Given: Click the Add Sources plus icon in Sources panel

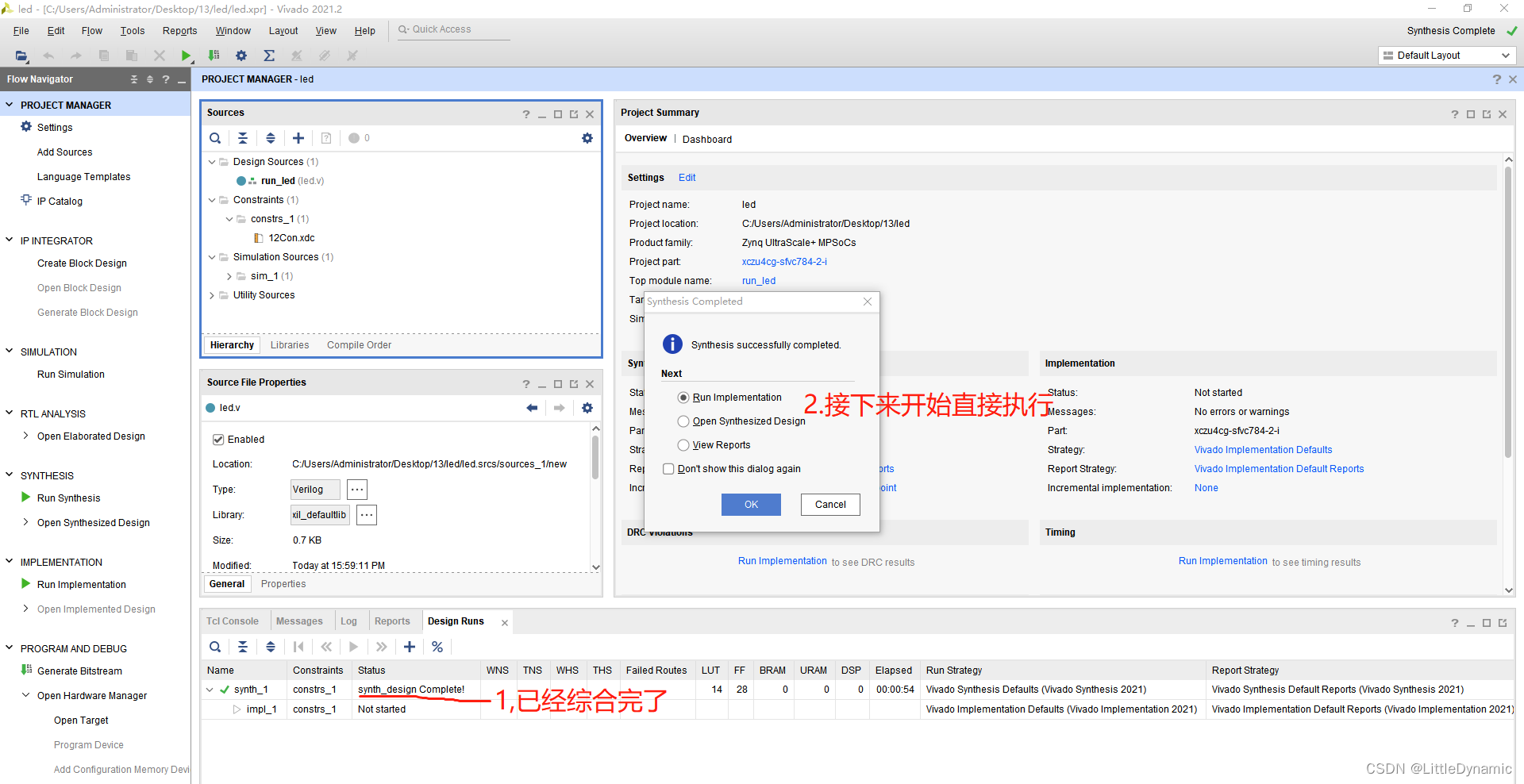Looking at the screenshot, I should 298,138.
